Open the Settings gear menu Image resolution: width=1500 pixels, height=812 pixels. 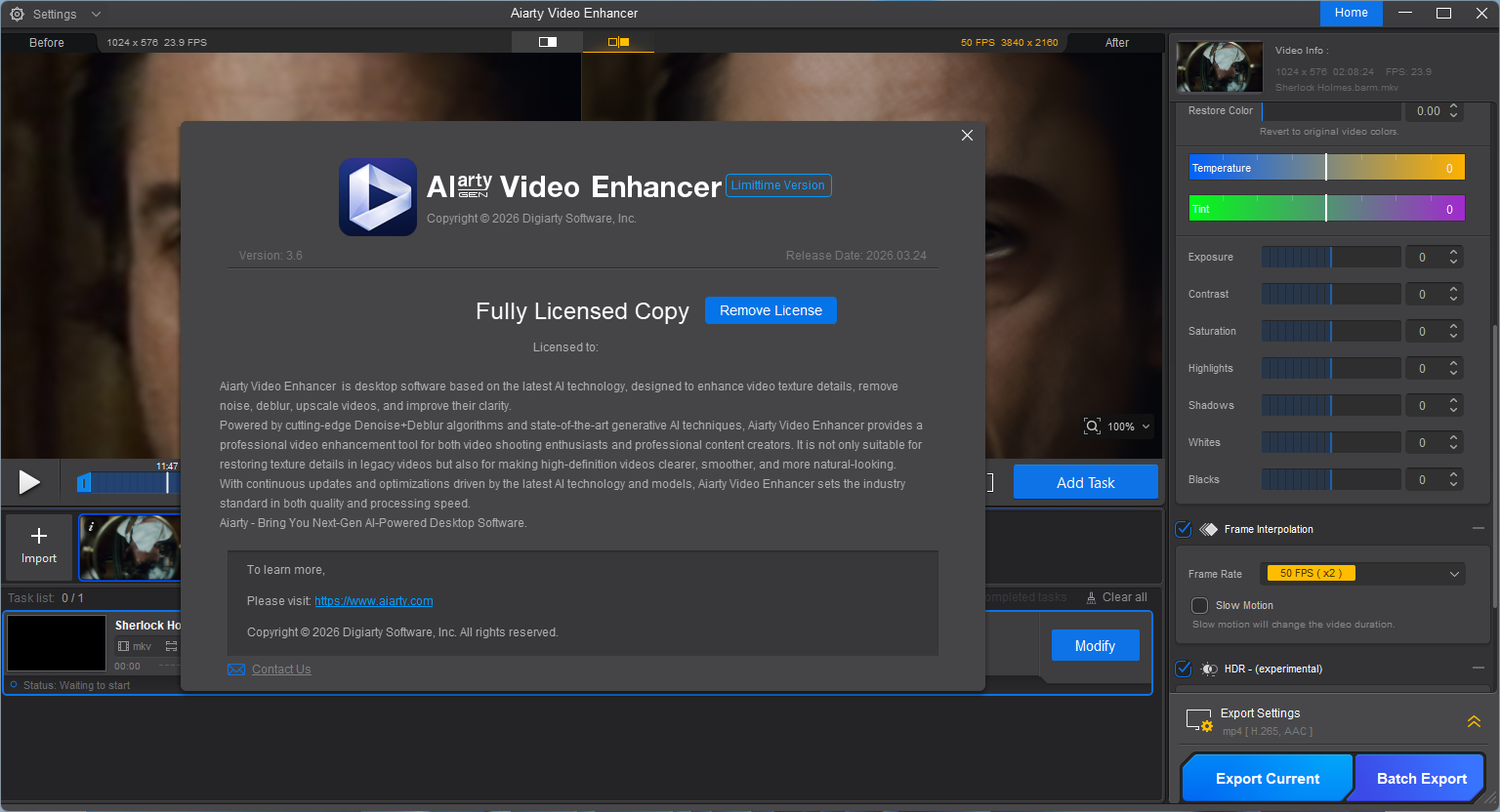click(x=17, y=14)
